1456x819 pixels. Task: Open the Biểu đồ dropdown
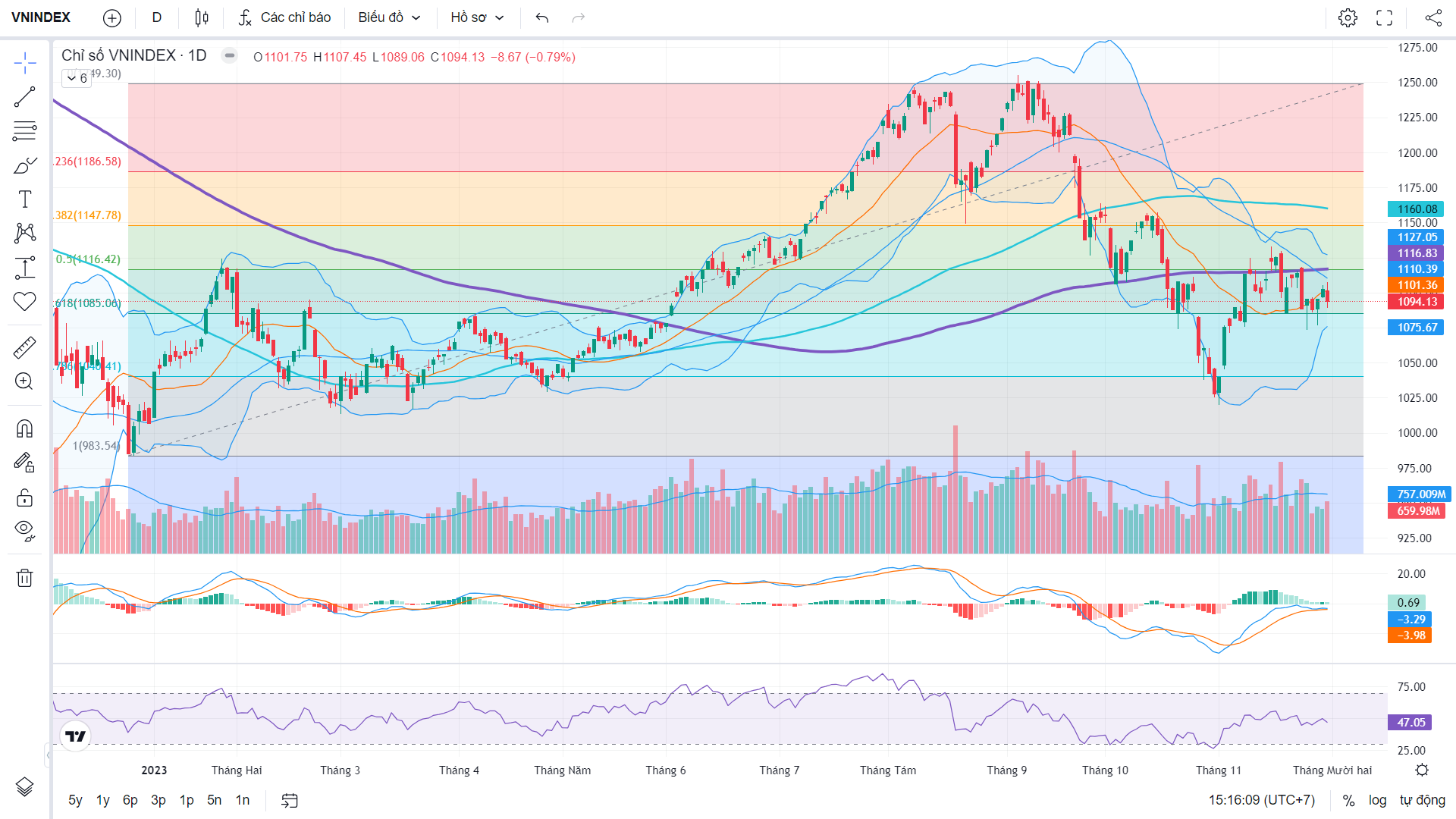(x=389, y=17)
